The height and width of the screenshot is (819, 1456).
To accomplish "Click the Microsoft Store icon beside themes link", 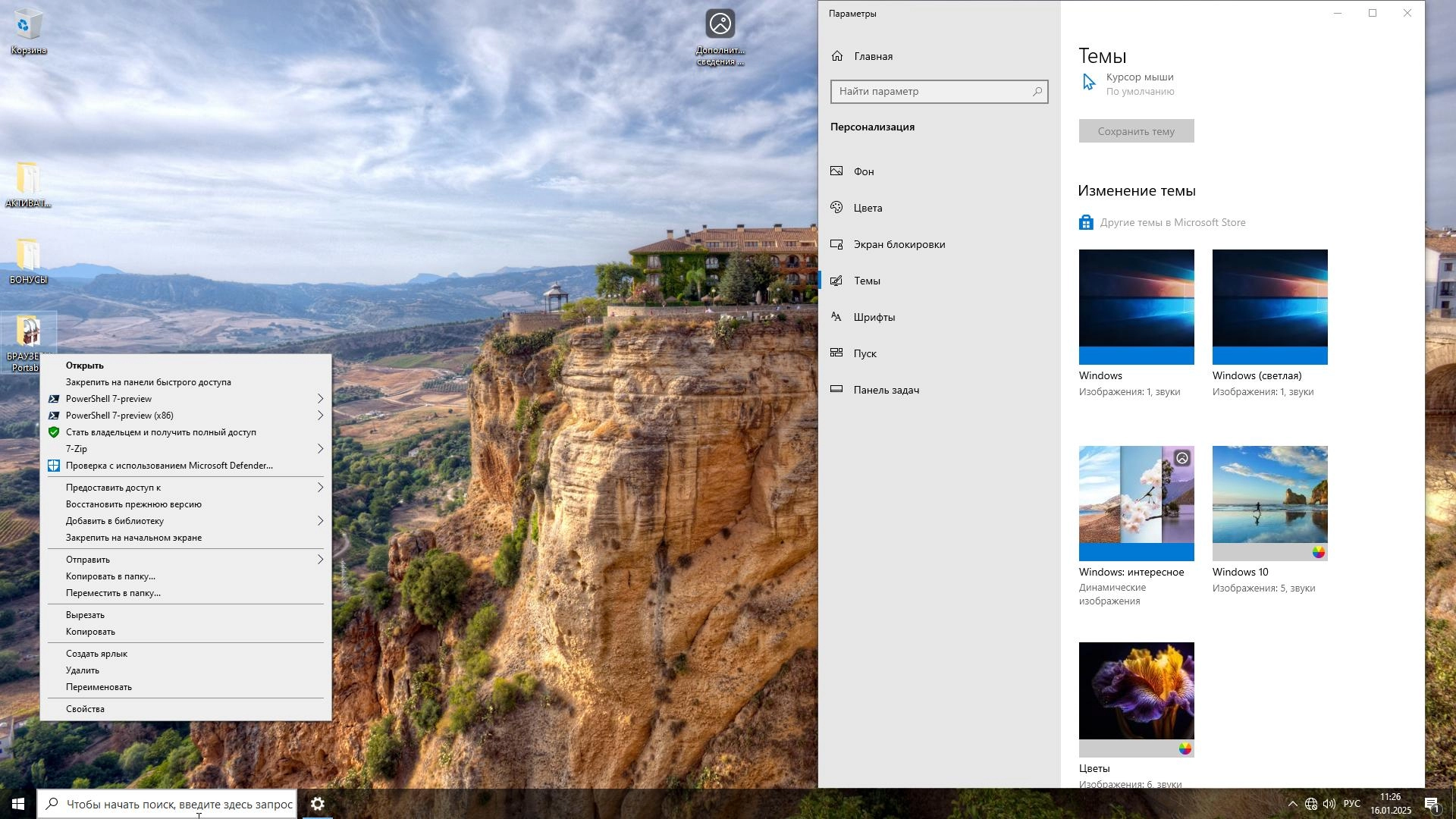I will pyautogui.click(x=1086, y=223).
